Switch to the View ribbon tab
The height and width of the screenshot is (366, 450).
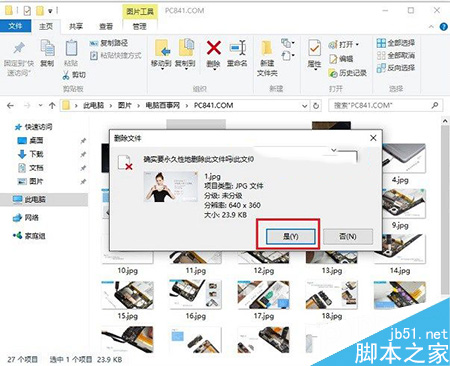(106, 26)
